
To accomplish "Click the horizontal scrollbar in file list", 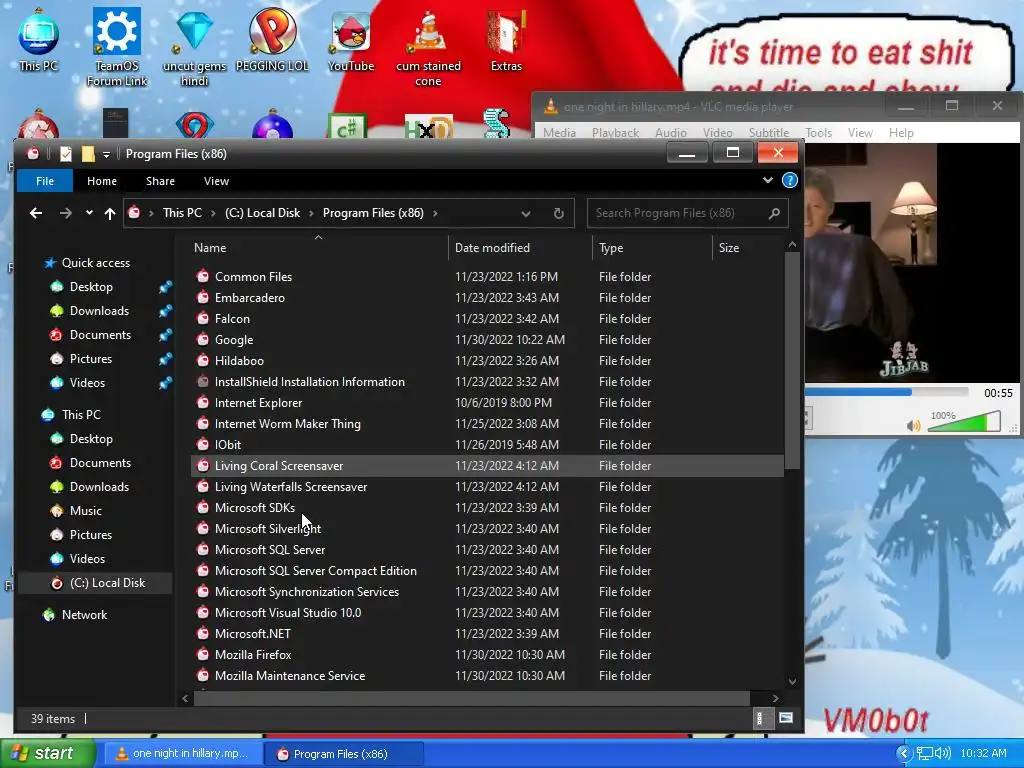I will tap(472, 698).
